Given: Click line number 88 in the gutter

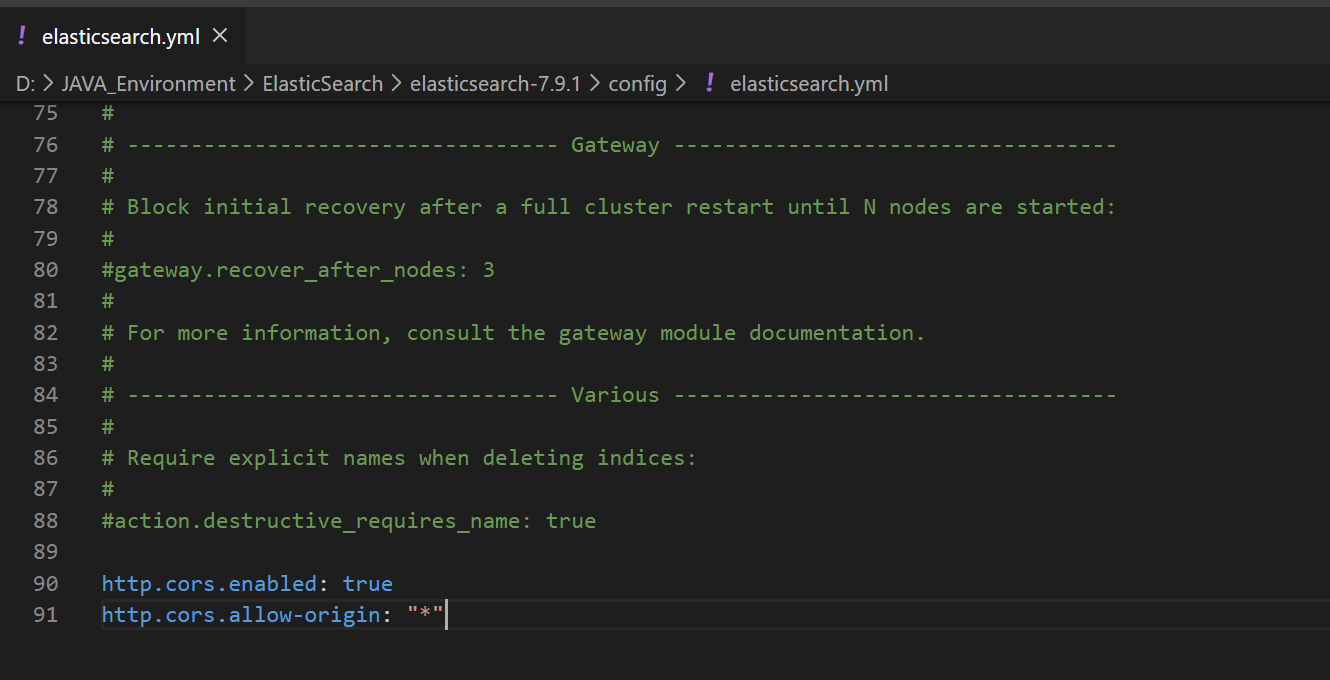Looking at the screenshot, I should tap(46, 521).
